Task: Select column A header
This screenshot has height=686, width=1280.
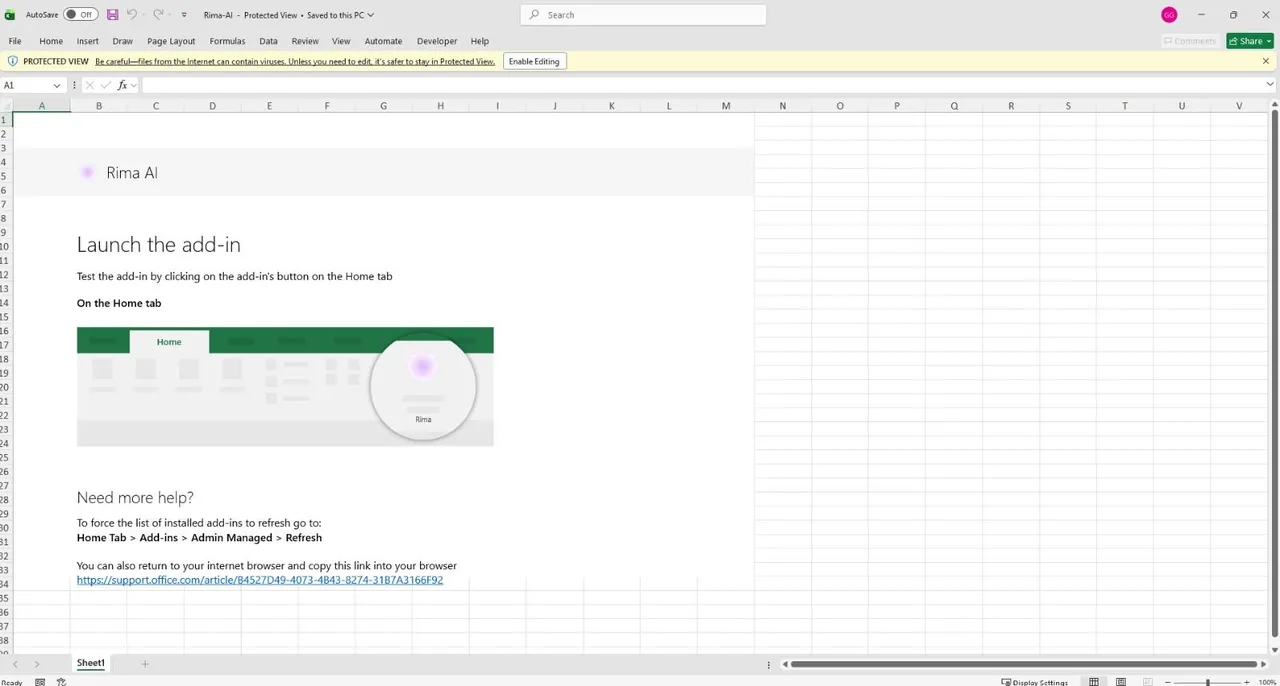Action: coord(41,106)
